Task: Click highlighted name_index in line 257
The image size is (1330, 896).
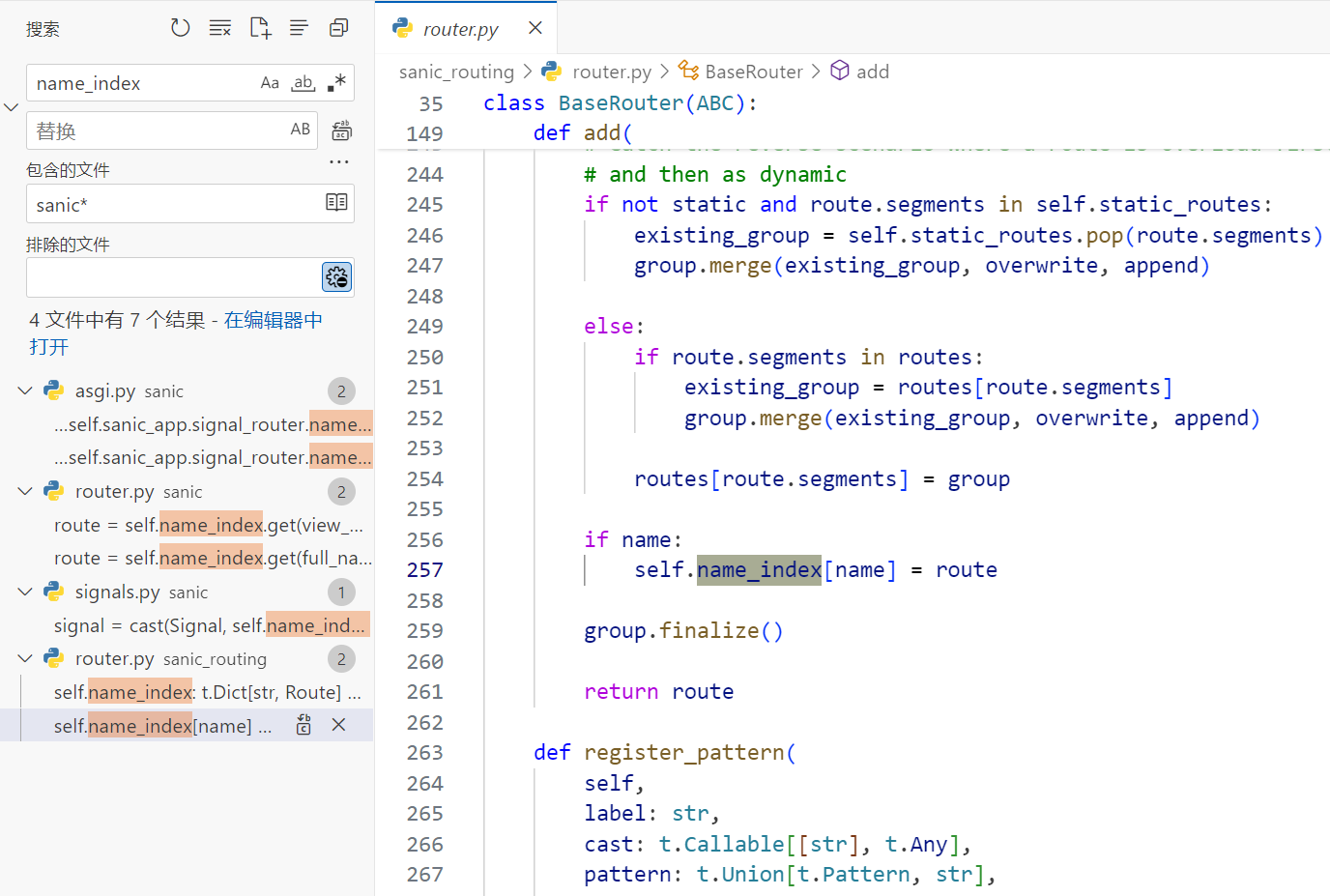Action: point(759,570)
